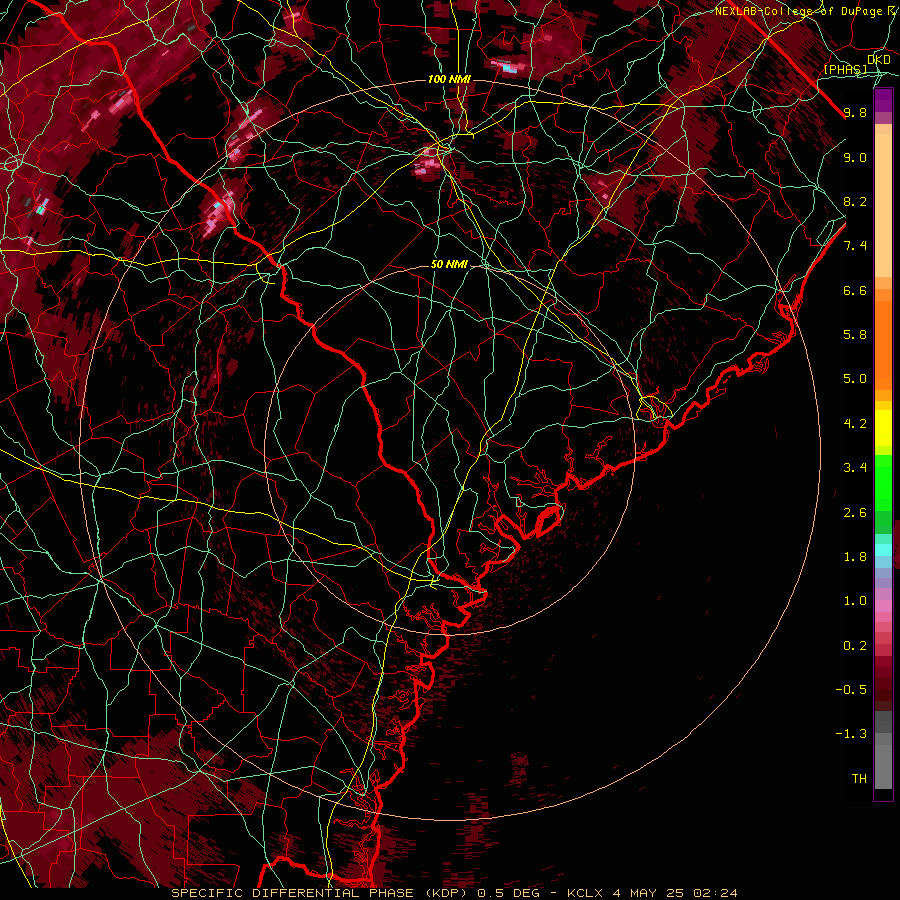Click the SPECIFIC DIFFERENTIAL PHASE (KDP) caption
The width and height of the screenshot is (900, 900).
tap(317, 893)
